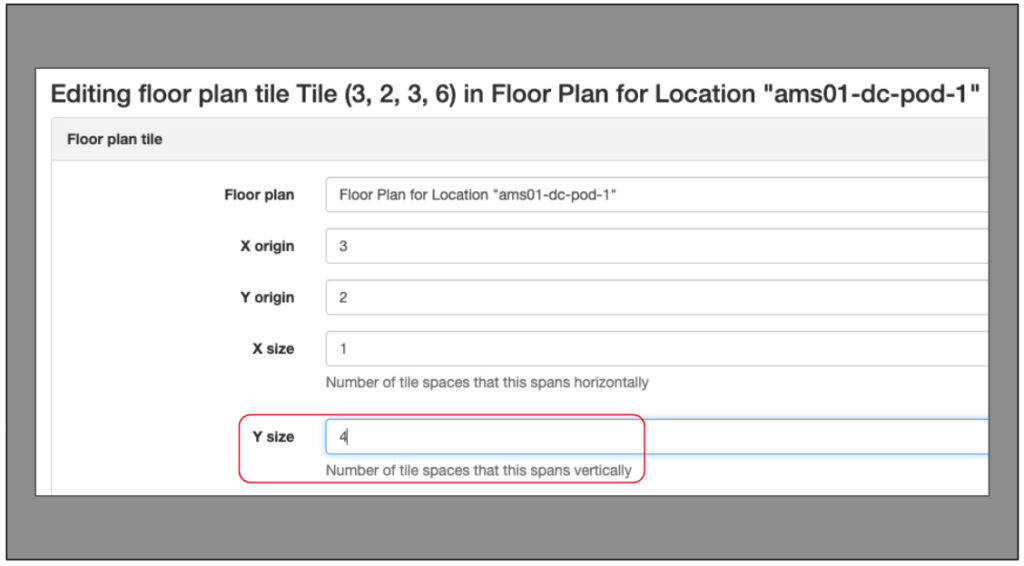
Task: Click the 'Floor plan tile' panel title
Action: [114, 139]
